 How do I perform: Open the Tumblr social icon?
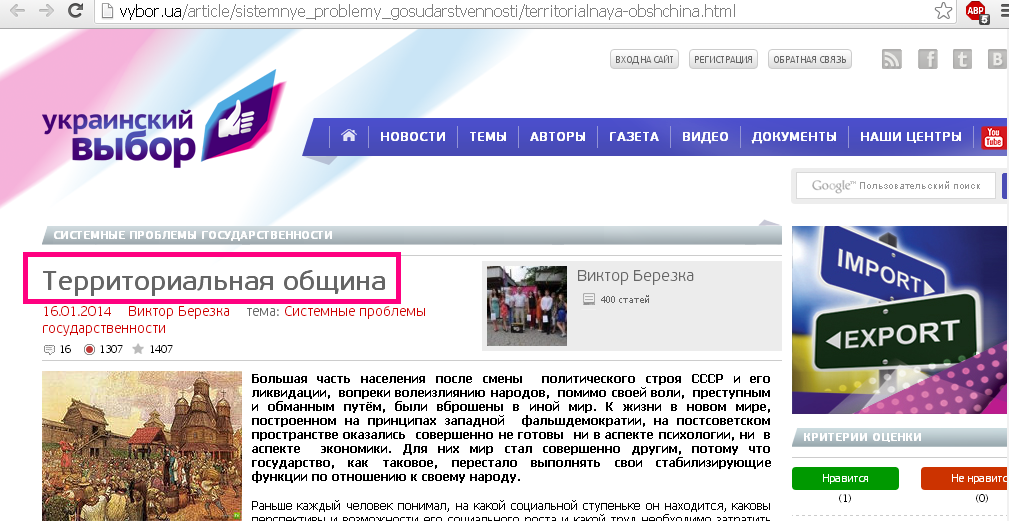[962, 59]
